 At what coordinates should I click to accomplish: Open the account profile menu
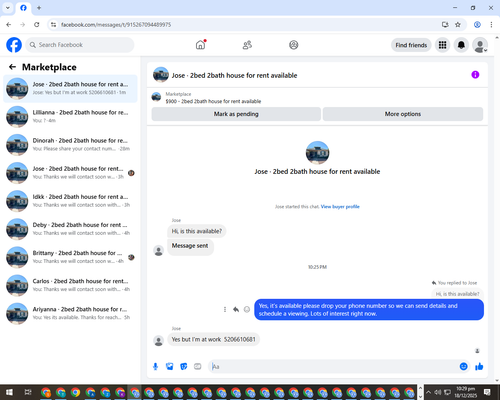(x=480, y=45)
